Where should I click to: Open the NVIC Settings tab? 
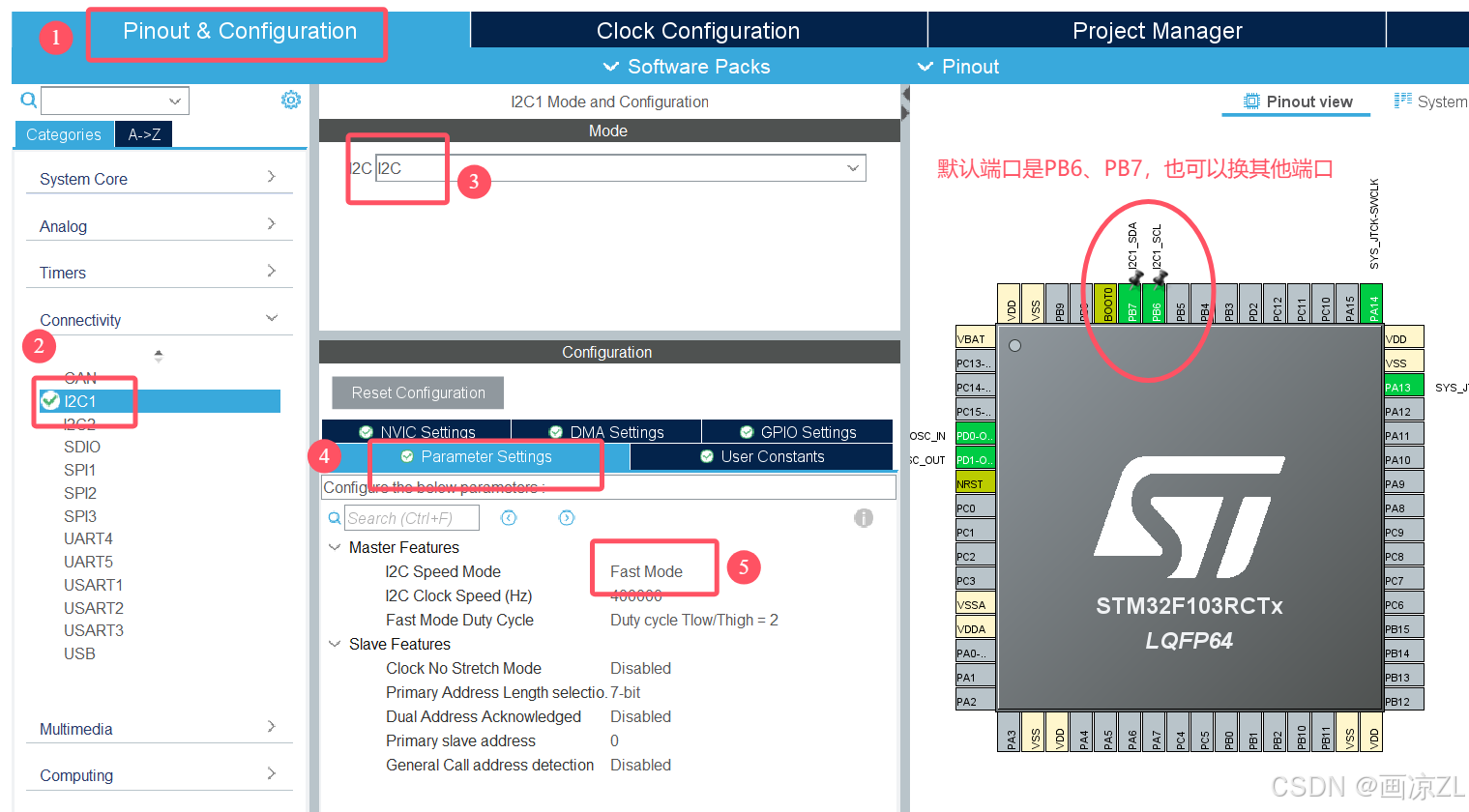click(416, 432)
